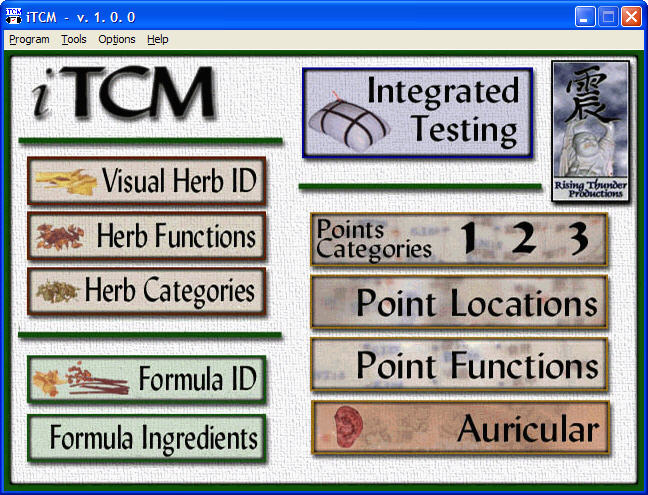Image resolution: width=648 pixels, height=495 pixels.
Task: Click the yellow herb slices icon
Action: tap(66, 182)
